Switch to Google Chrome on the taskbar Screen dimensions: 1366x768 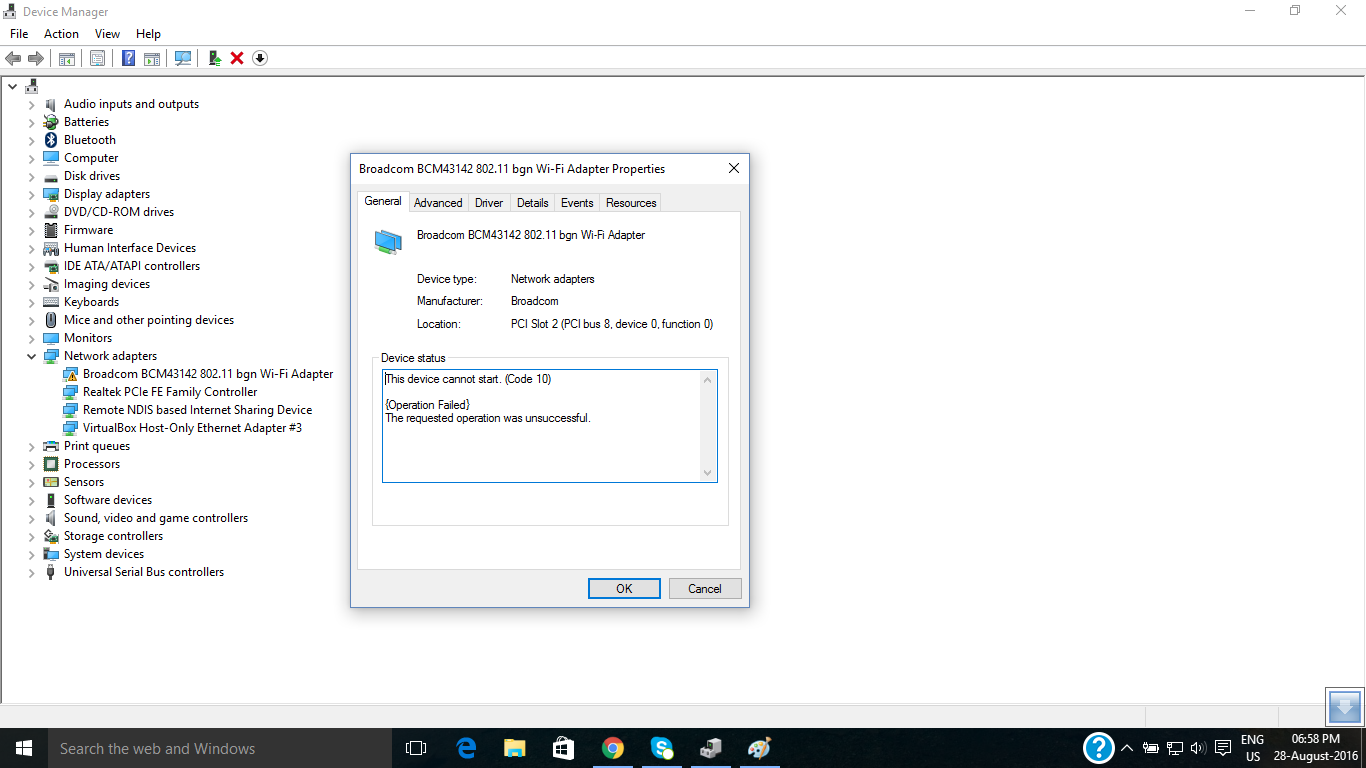pyautogui.click(x=613, y=748)
